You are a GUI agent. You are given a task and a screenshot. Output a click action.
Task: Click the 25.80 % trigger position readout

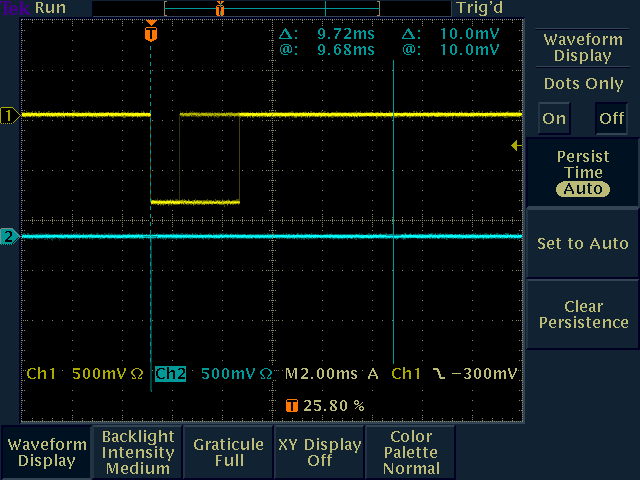[333, 406]
